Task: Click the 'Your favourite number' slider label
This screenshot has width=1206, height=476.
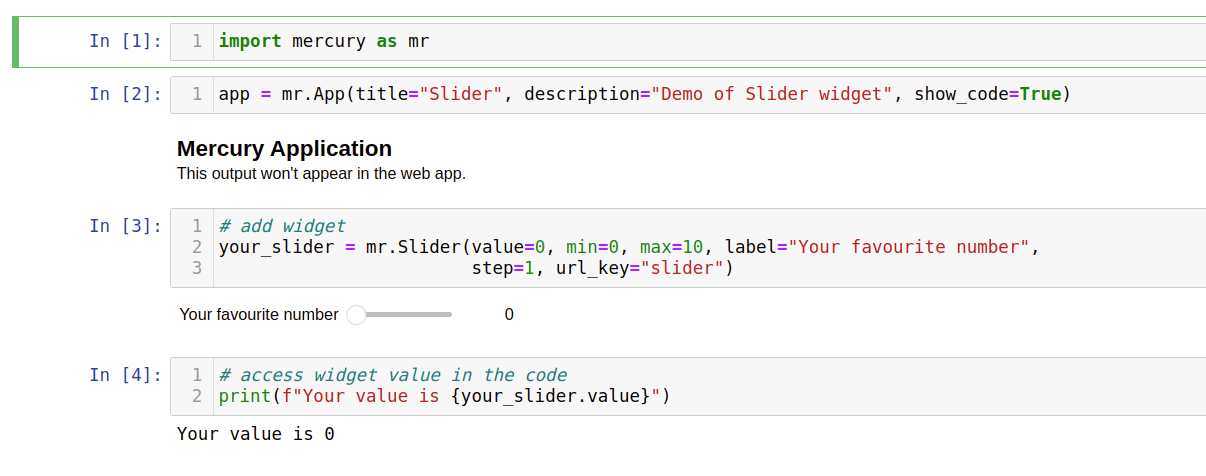Action: [x=259, y=315]
